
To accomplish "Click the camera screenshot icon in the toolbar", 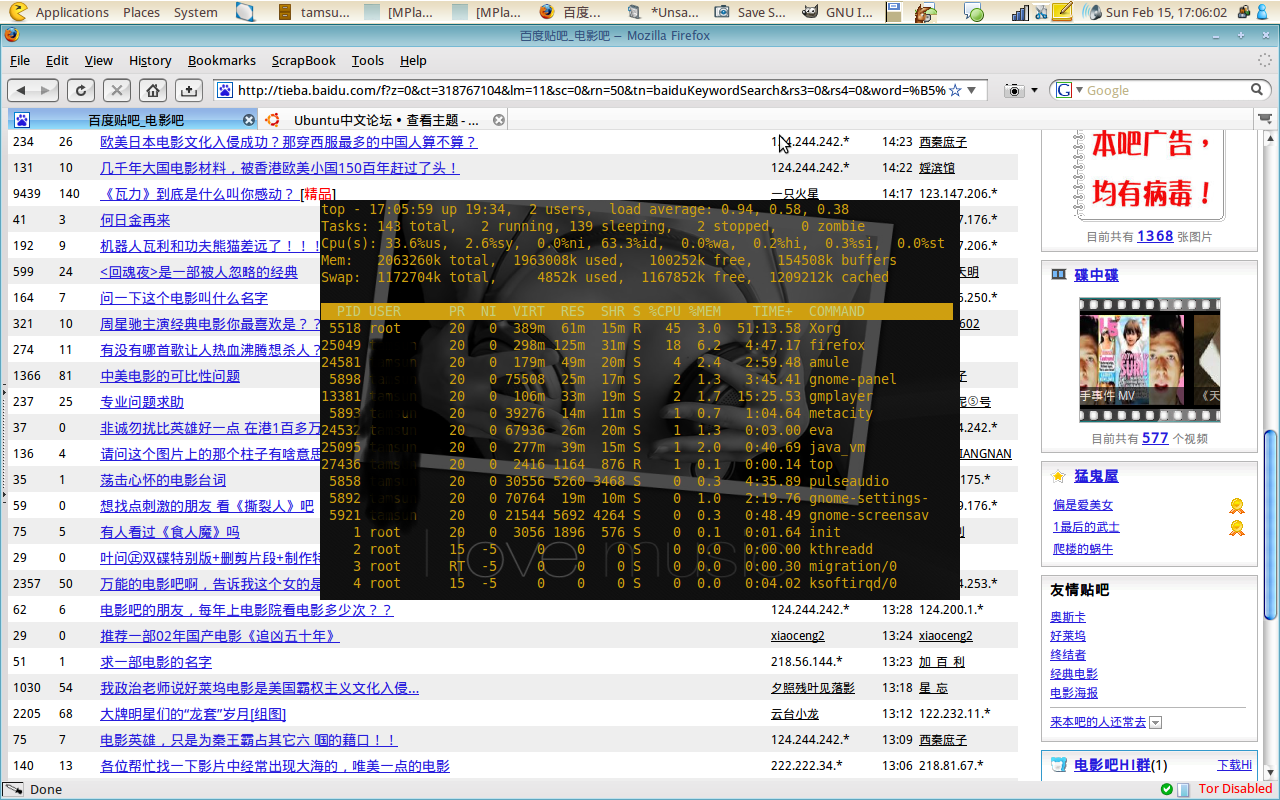I will coord(1015,90).
